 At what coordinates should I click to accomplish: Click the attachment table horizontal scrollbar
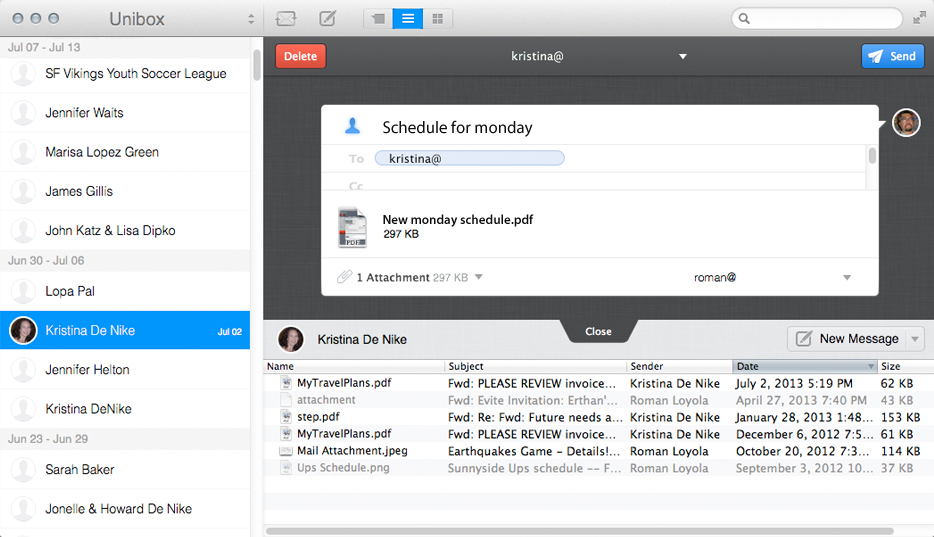[580, 531]
